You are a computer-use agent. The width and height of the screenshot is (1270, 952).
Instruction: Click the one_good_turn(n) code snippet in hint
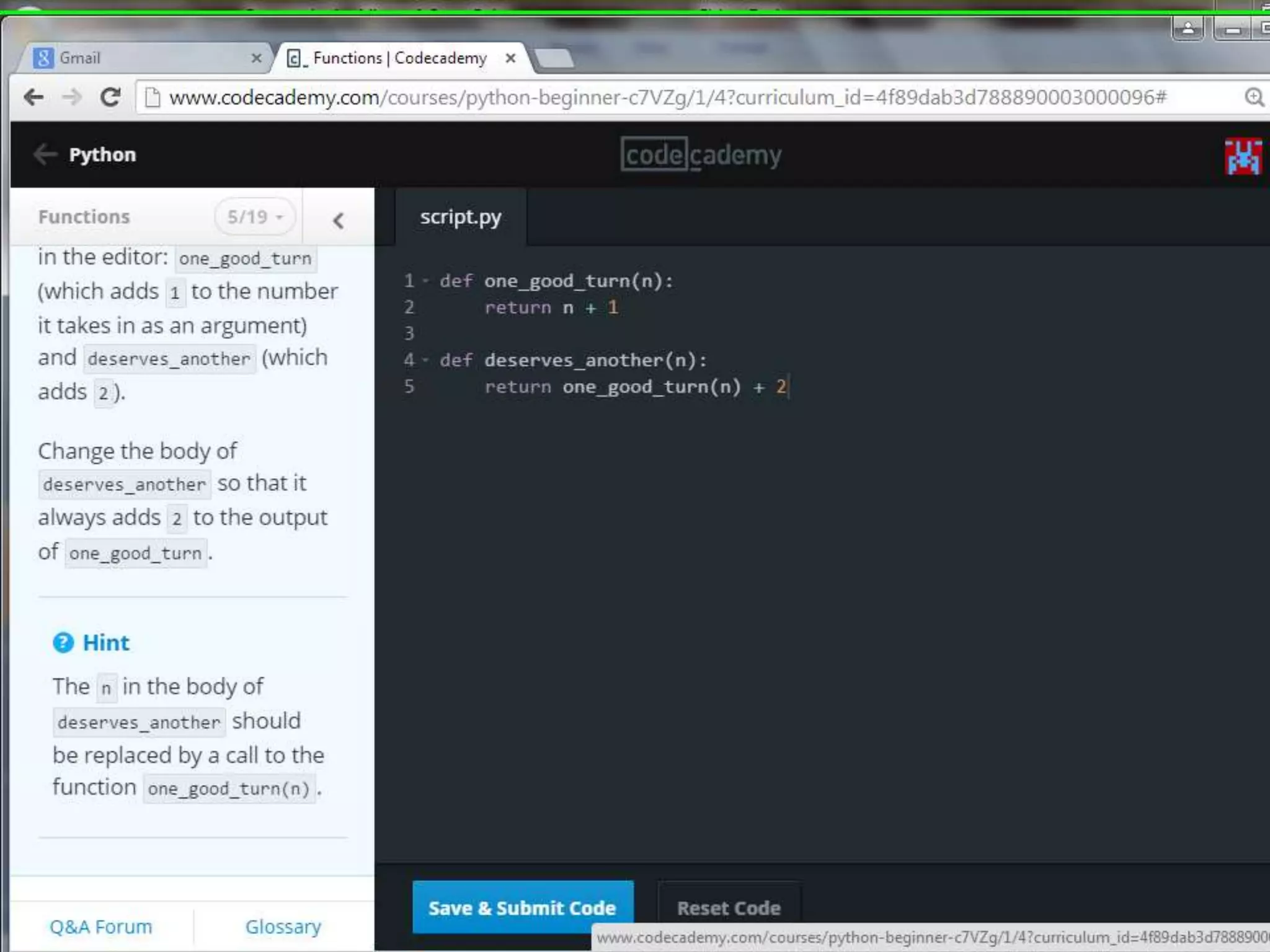tap(229, 788)
